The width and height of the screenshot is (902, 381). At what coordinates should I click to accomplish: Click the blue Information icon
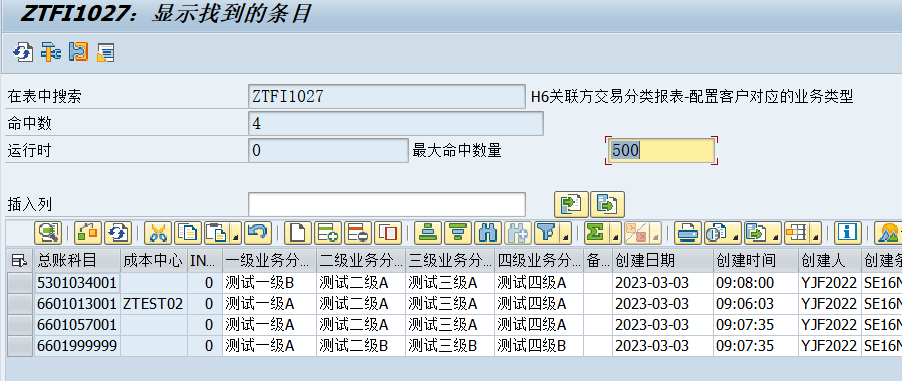pos(847,233)
